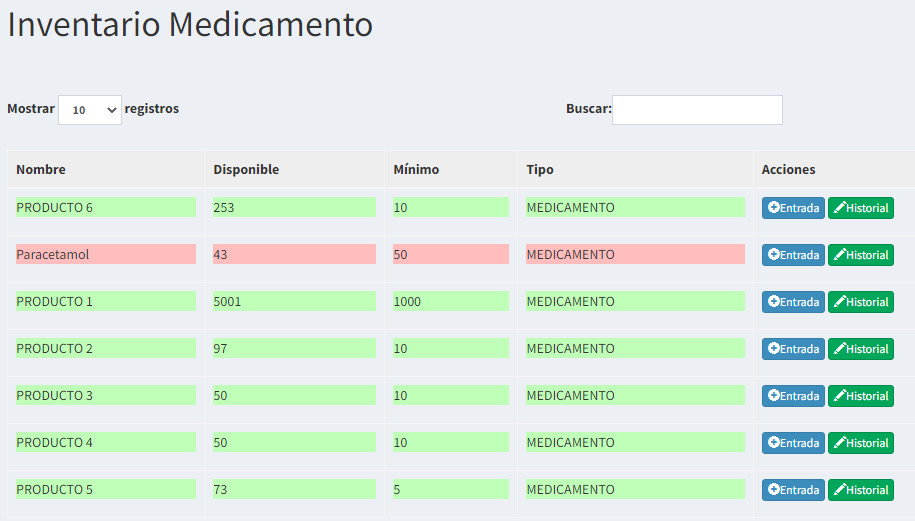Click the pencil icon on PRODUCTO 4 Historial

click(840, 442)
